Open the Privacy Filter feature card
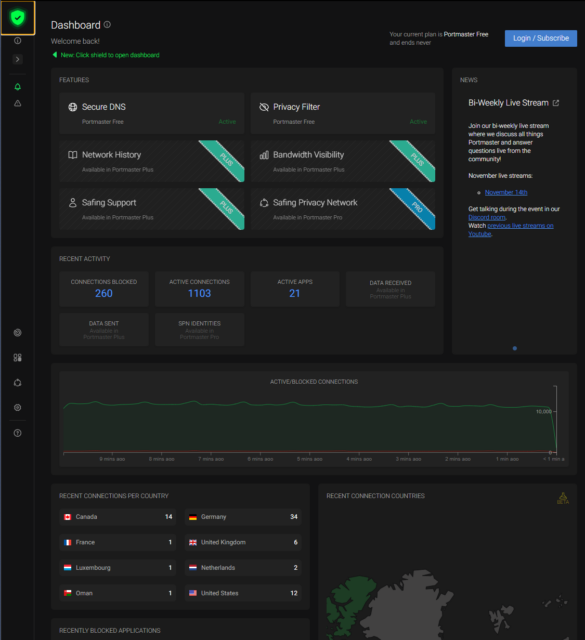This screenshot has height=640, width=585. click(343, 113)
